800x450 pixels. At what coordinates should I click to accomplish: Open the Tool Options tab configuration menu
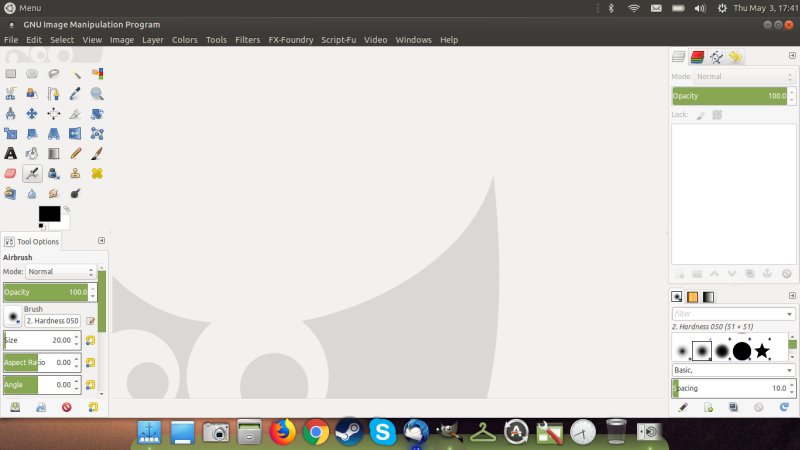tap(102, 241)
